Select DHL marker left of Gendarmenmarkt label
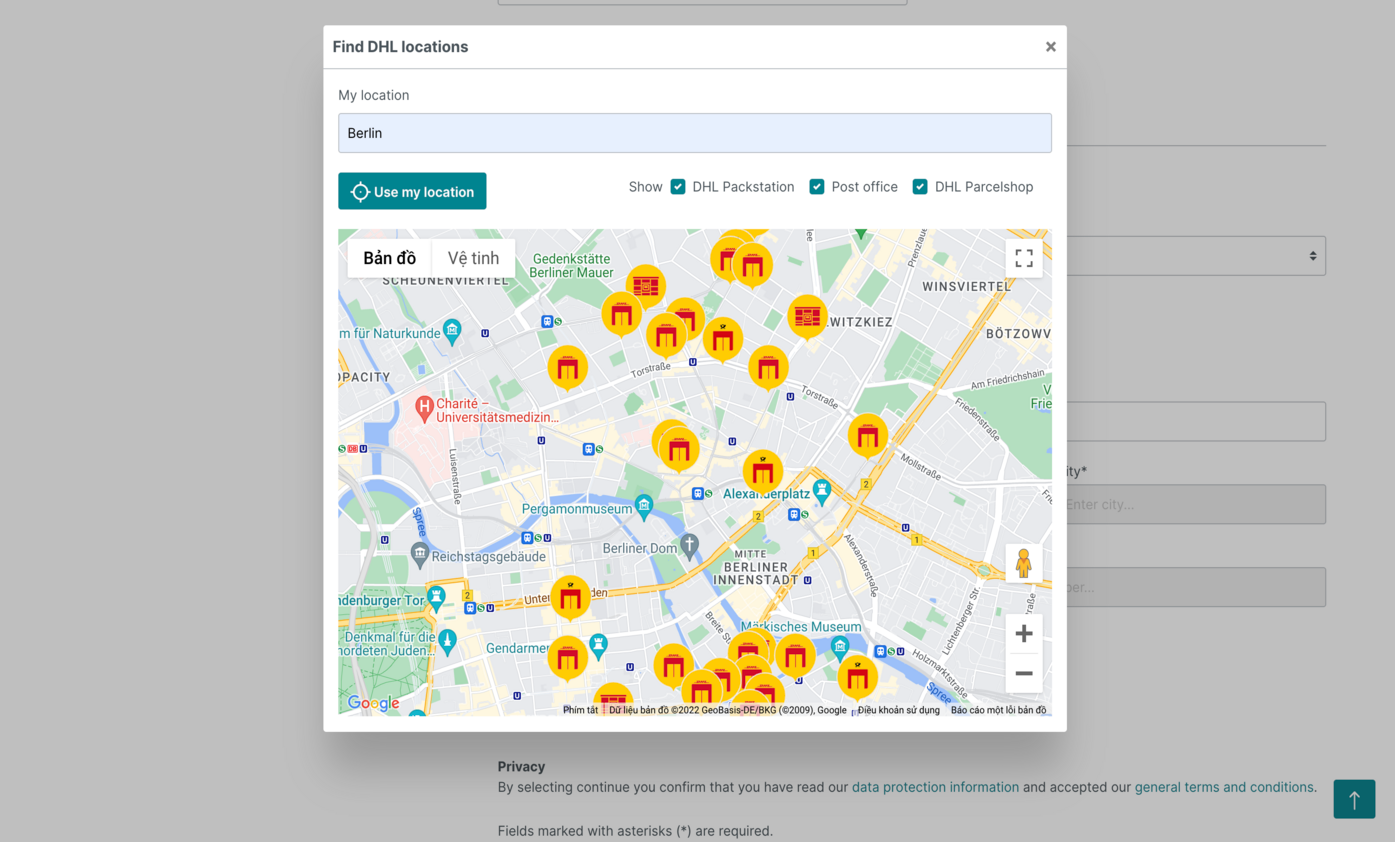The image size is (1395, 842). [x=567, y=658]
